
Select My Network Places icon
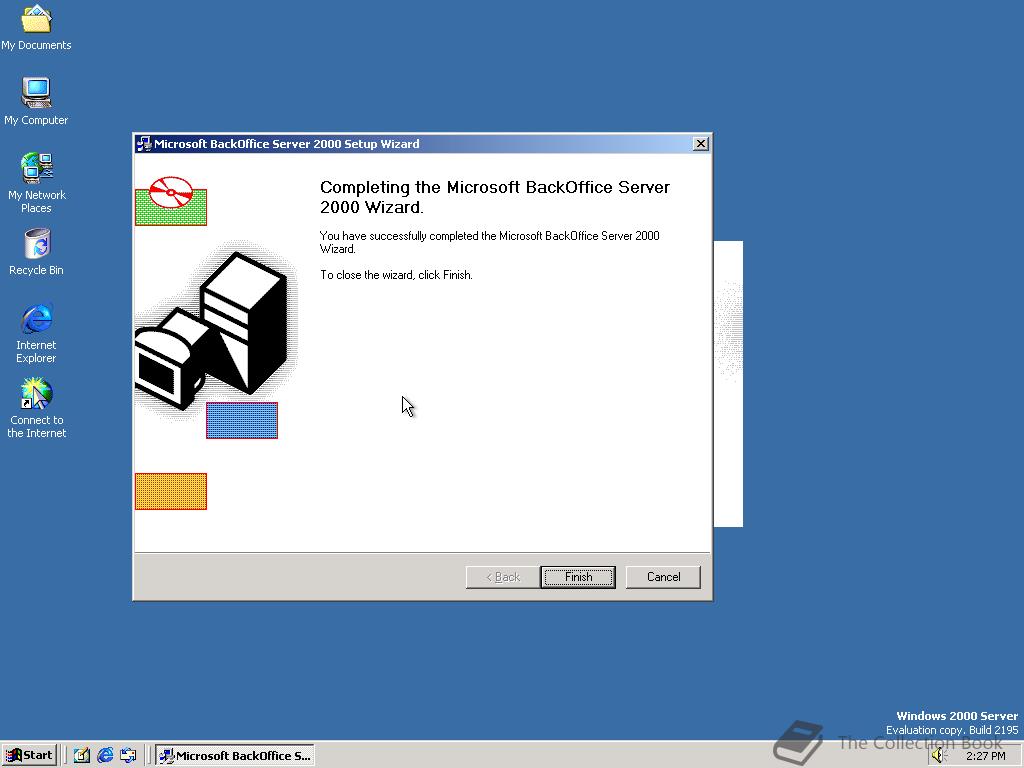coord(36,182)
